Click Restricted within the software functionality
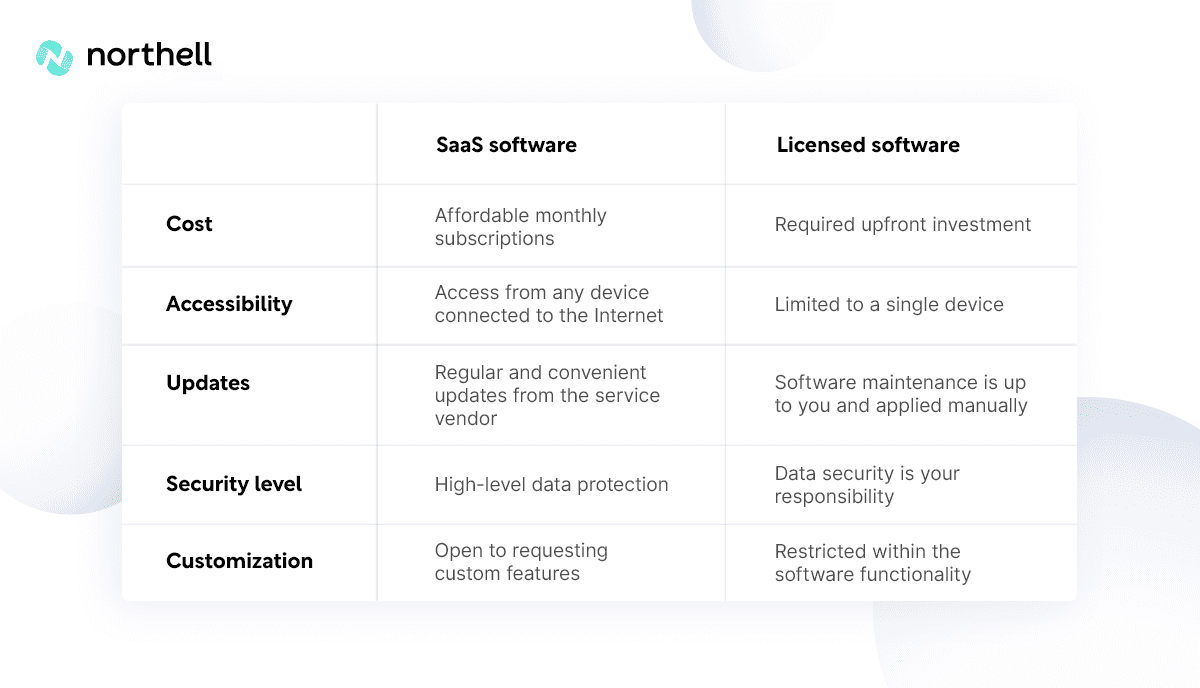1200x688 pixels. coord(872,562)
